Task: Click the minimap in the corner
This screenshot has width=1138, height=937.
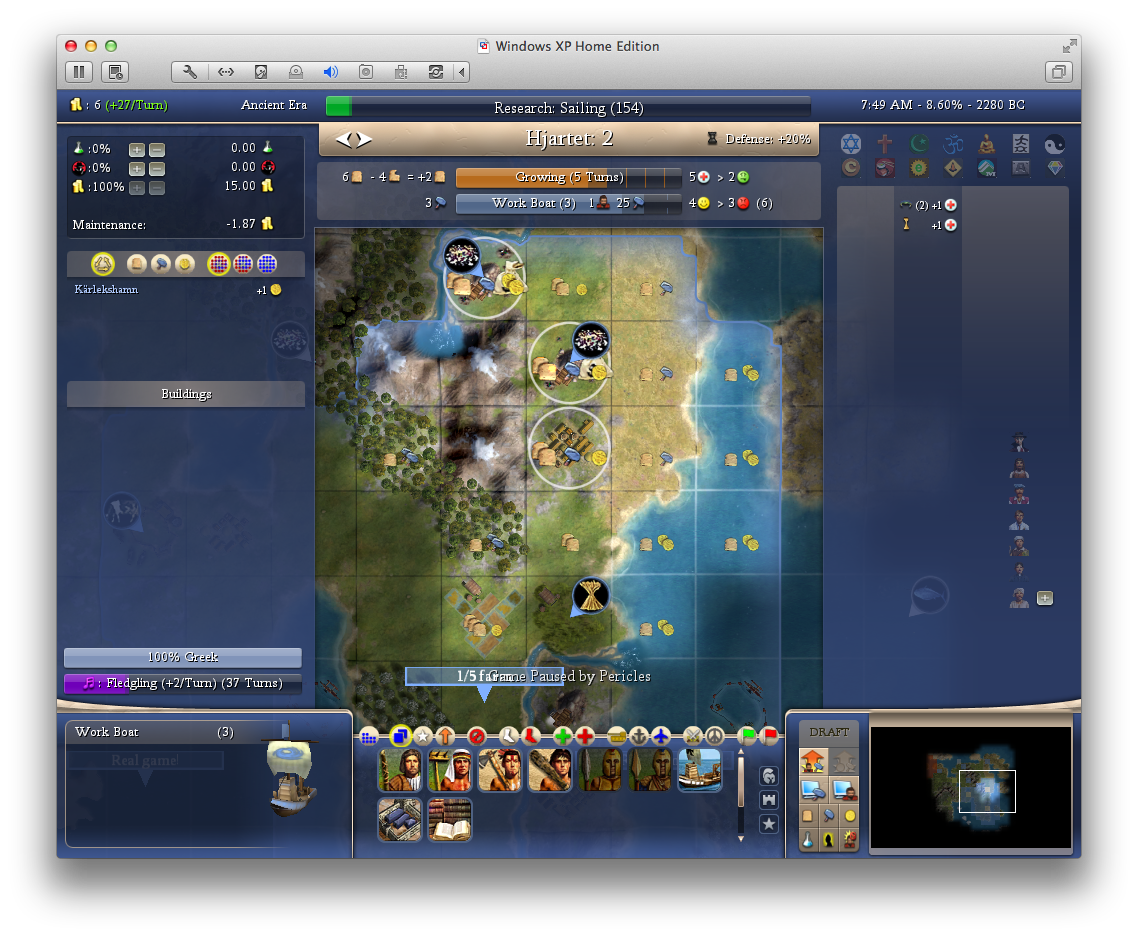Action: (x=970, y=787)
